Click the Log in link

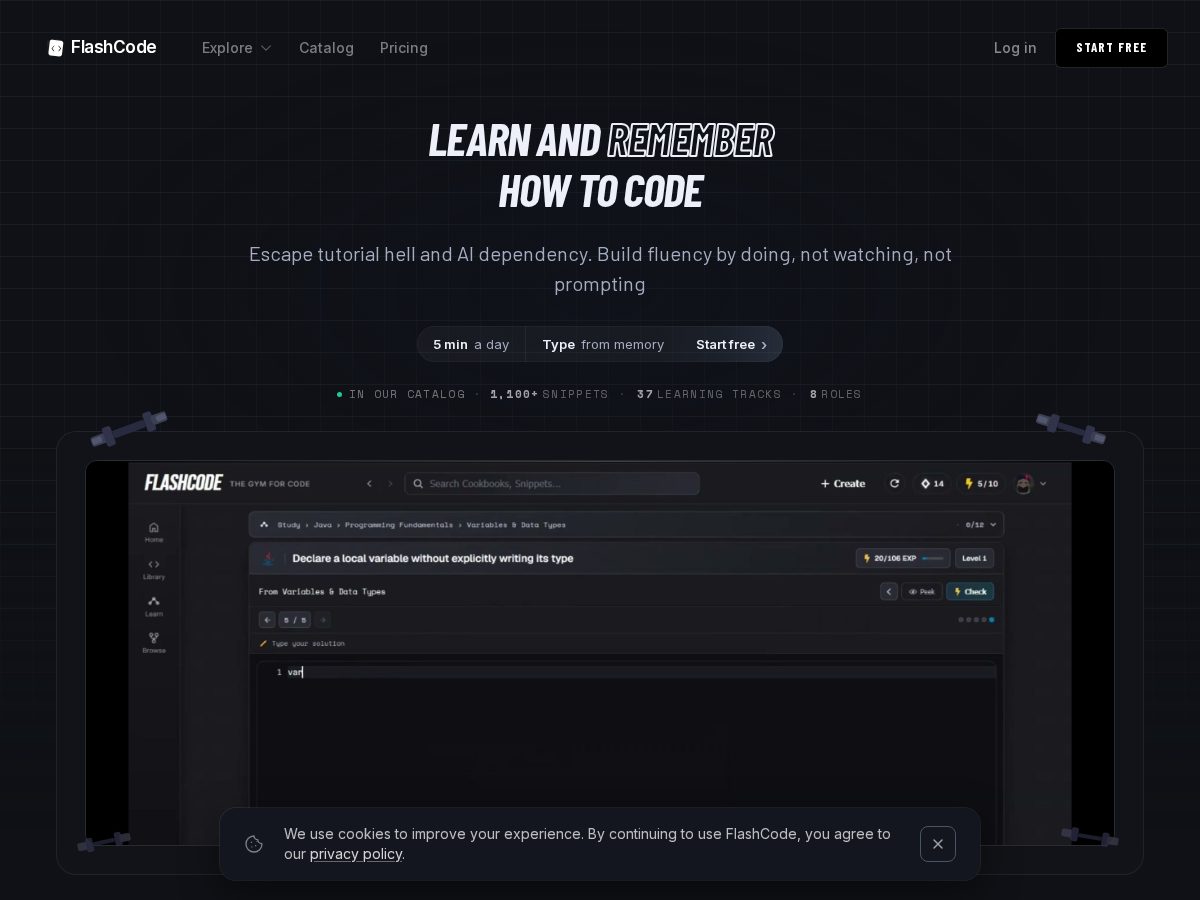click(1015, 48)
